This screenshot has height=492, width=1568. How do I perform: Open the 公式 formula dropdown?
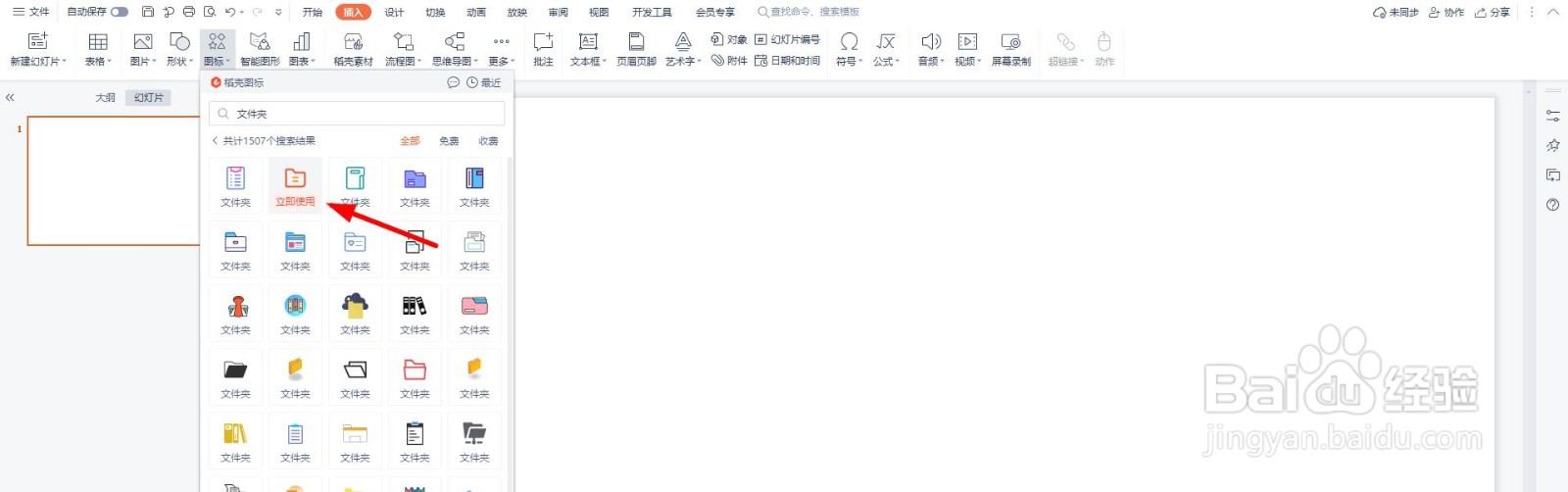click(x=886, y=61)
